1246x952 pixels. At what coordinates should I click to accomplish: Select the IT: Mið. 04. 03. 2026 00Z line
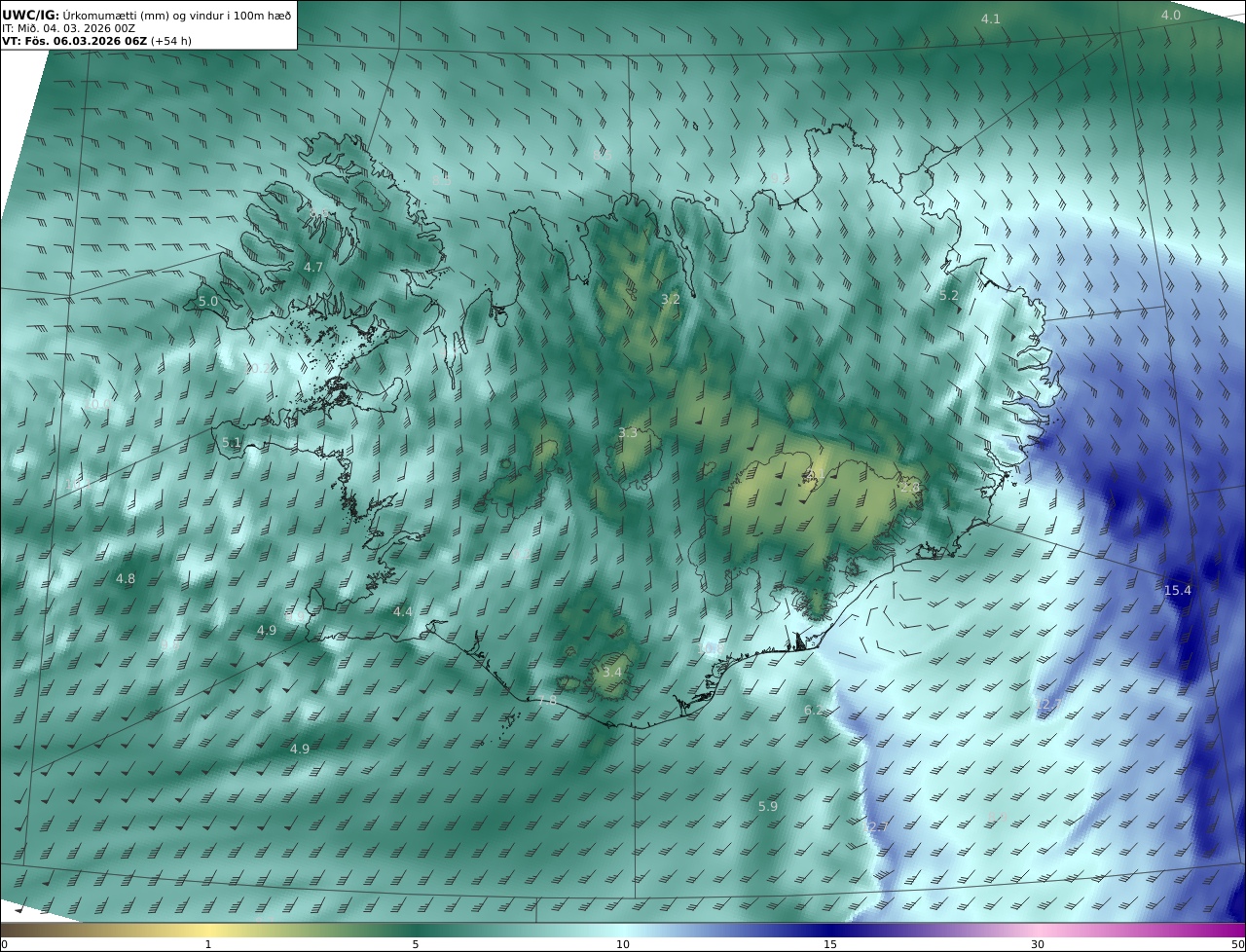pyautogui.click(x=68, y=29)
